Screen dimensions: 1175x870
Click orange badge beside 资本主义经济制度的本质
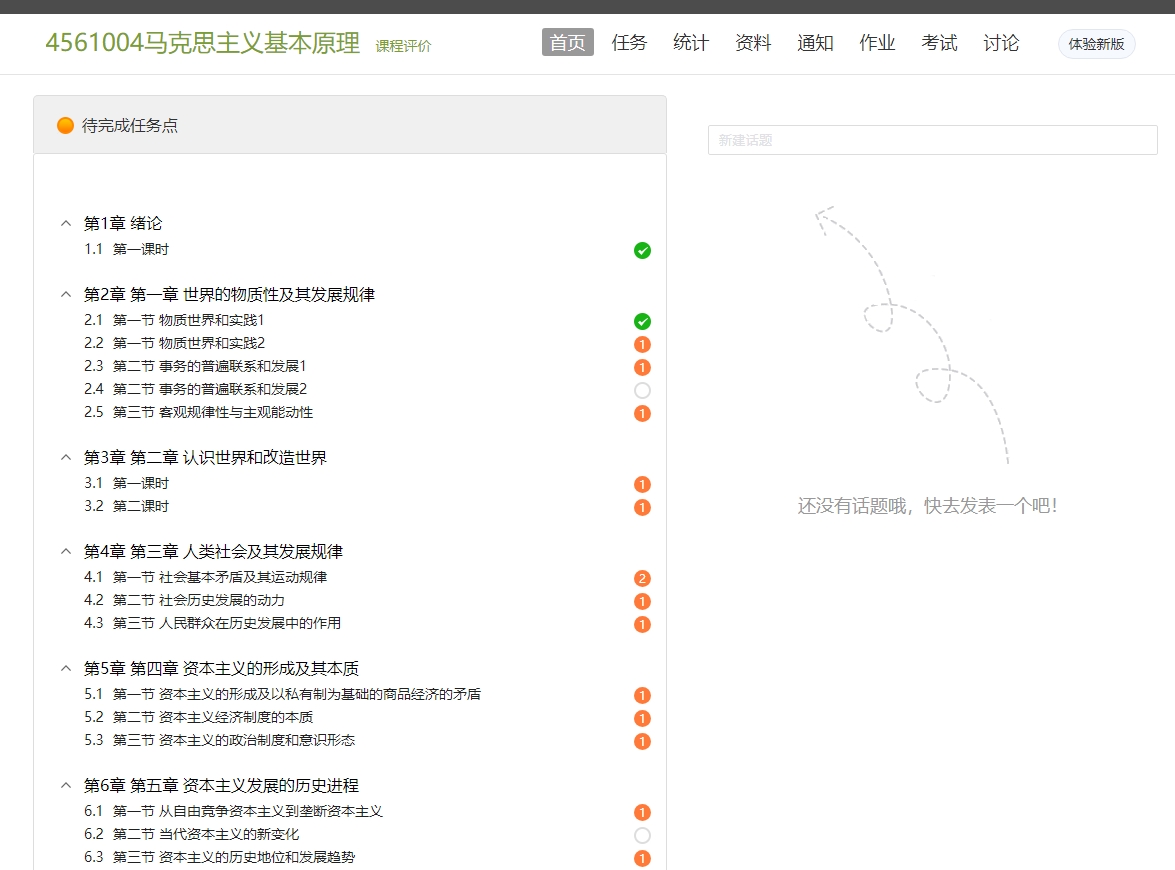point(642,718)
